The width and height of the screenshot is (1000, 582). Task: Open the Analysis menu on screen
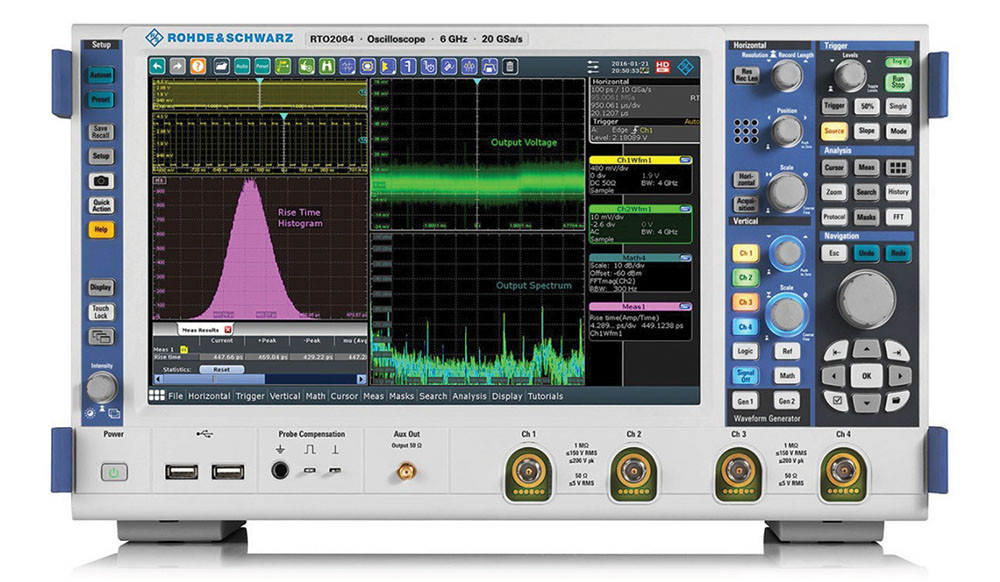(x=469, y=396)
